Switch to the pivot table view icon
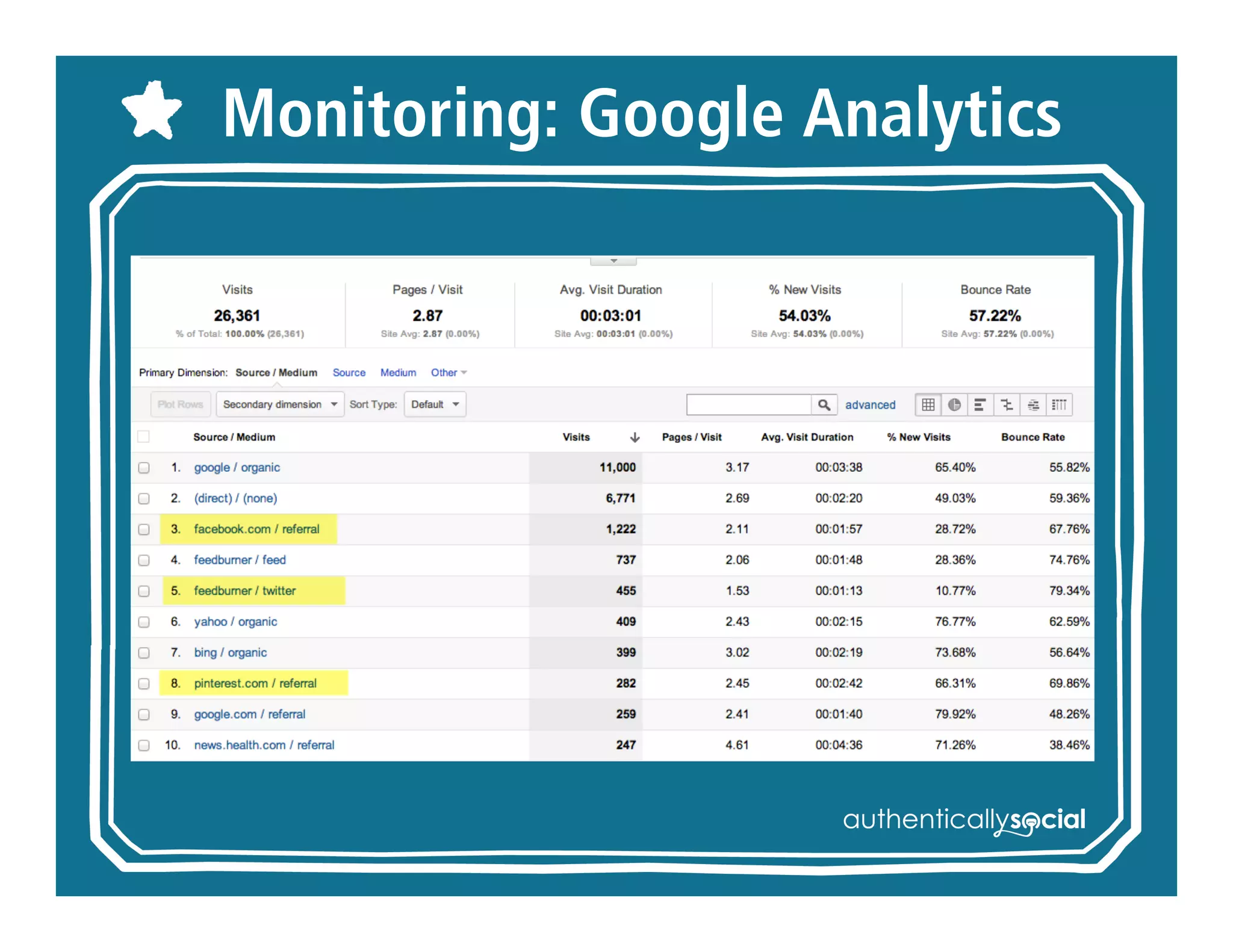This screenshot has height=952, width=1233. (x=1059, y=405)
